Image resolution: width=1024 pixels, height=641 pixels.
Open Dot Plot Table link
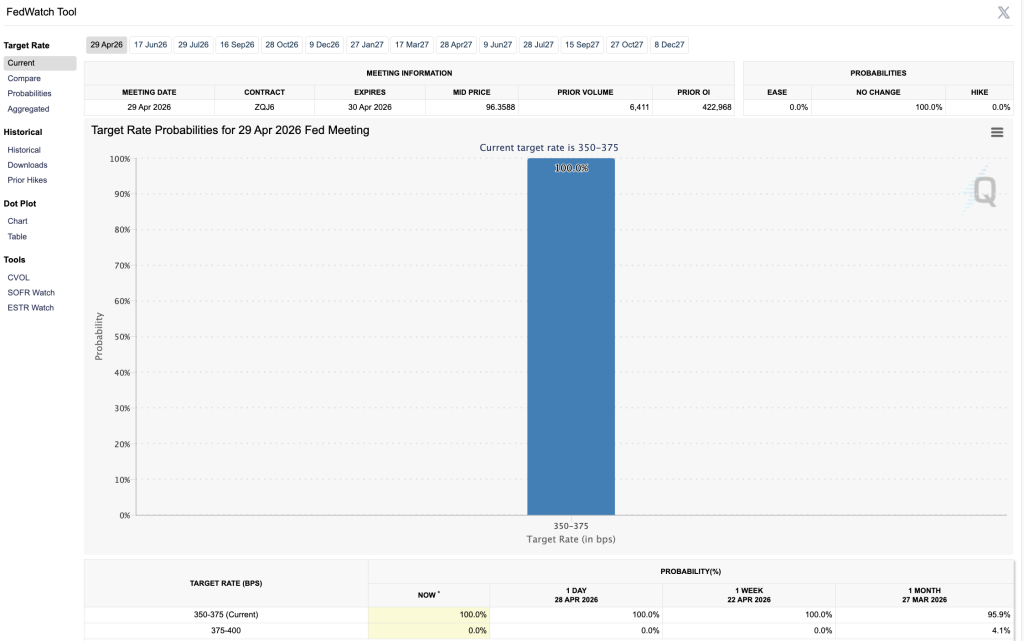click(x=17, y=237)
